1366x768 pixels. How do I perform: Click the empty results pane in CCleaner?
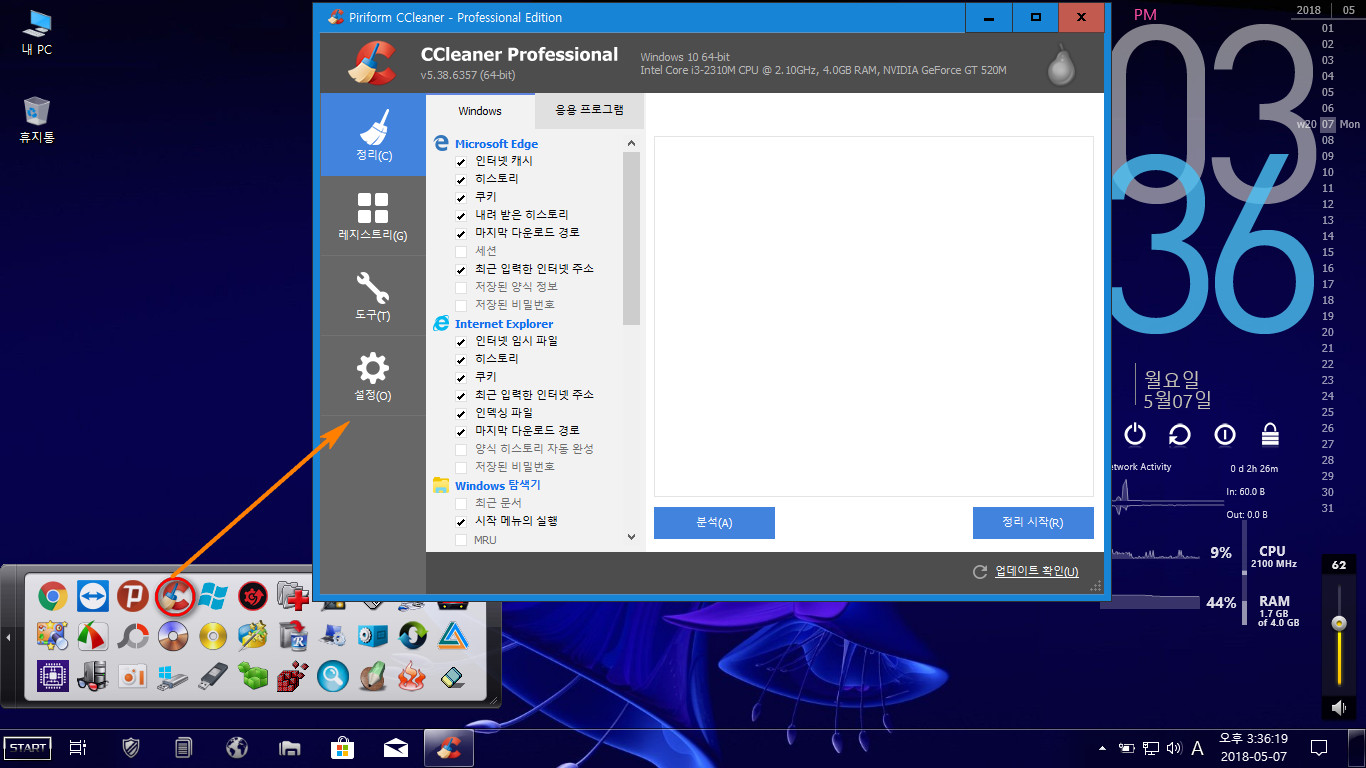pos(874,316)
